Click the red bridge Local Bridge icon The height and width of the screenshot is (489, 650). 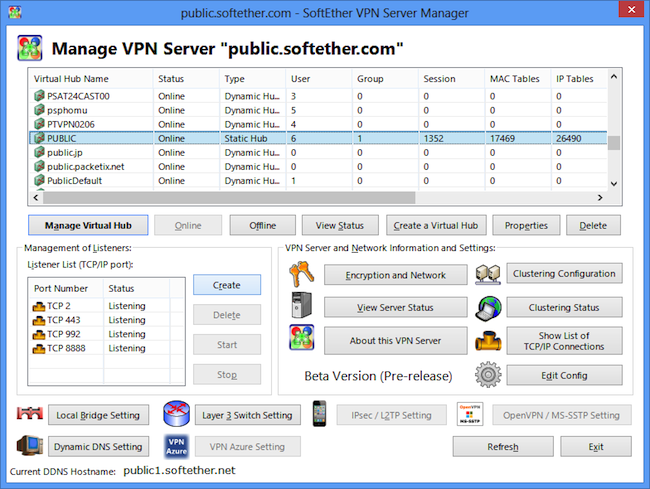pos(30,413)
